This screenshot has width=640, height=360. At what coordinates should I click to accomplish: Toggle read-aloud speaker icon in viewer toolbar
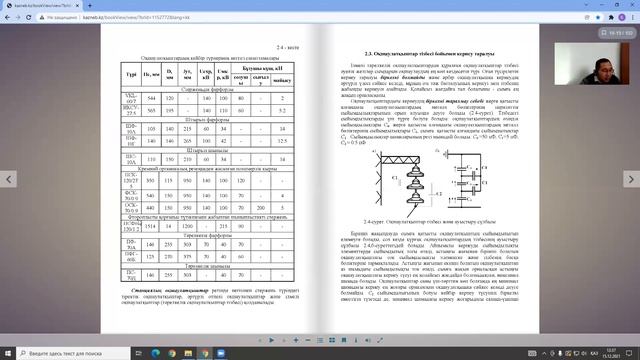[368, 340]
